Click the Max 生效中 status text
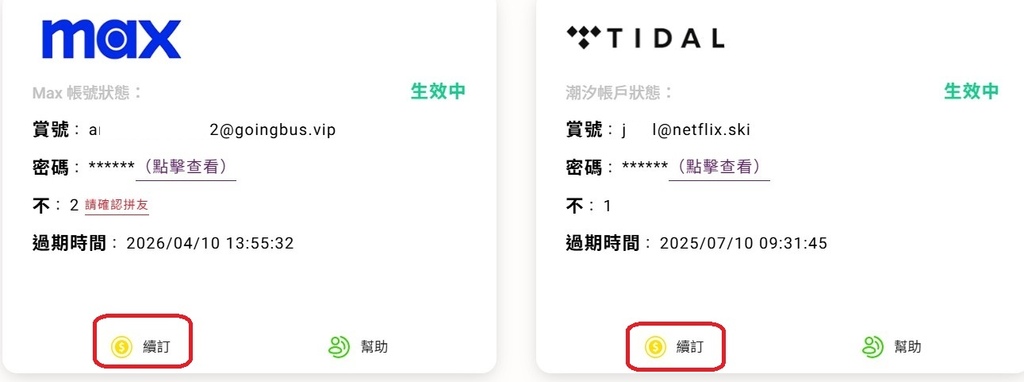The width and height of the screenshot is (1024, 382). click(438, 91)
